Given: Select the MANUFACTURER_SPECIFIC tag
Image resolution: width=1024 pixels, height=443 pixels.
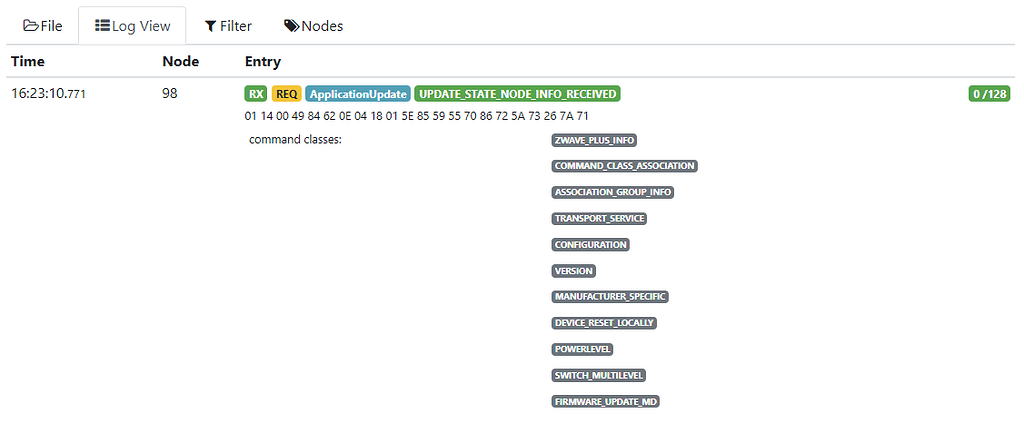Looking at the screenshot, I should [x=610, y=297].
